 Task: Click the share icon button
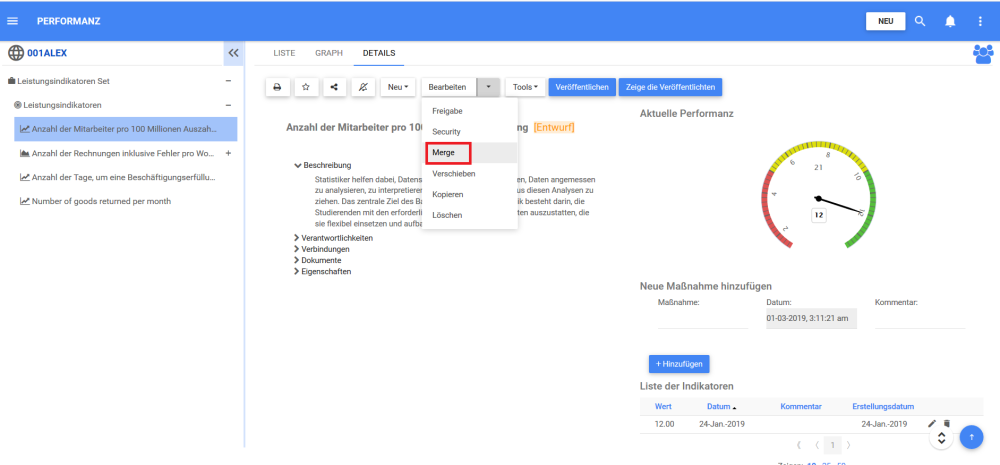coord(334,87)
